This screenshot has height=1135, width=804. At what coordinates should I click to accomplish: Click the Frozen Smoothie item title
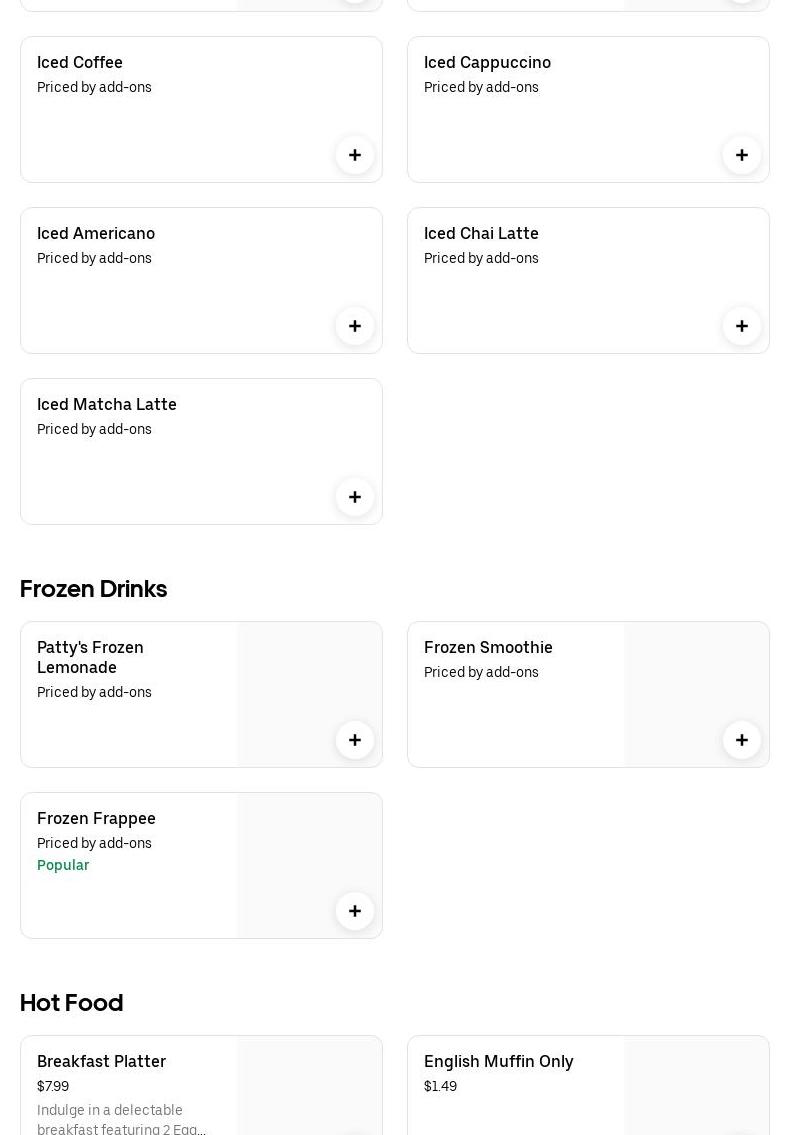tap(488, 647)
